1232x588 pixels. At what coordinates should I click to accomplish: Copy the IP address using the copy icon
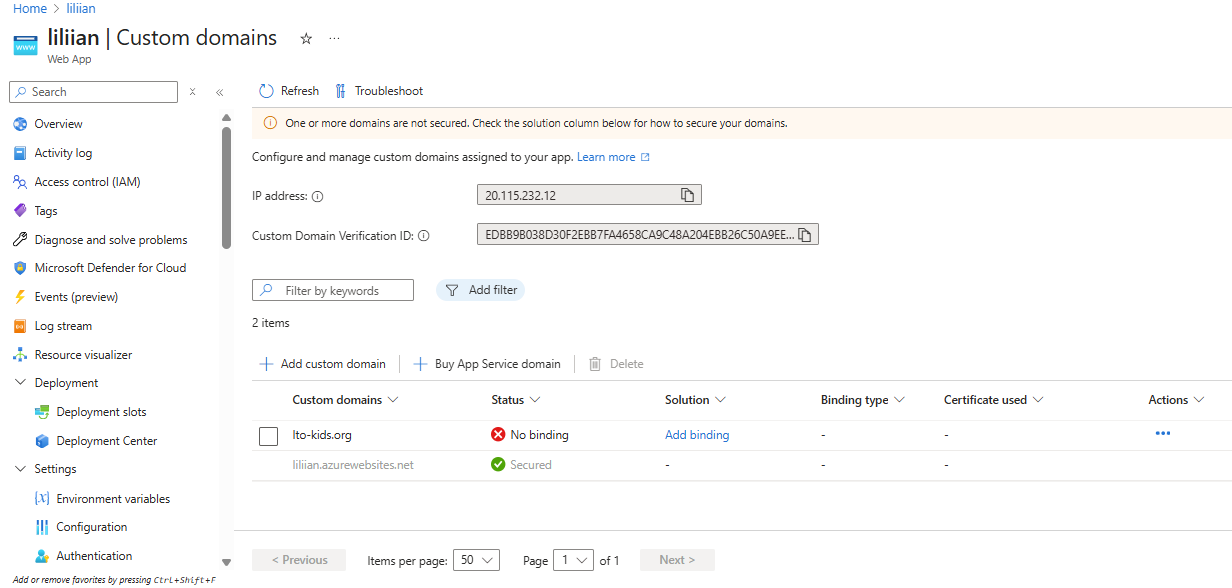(x=686, y=194)
